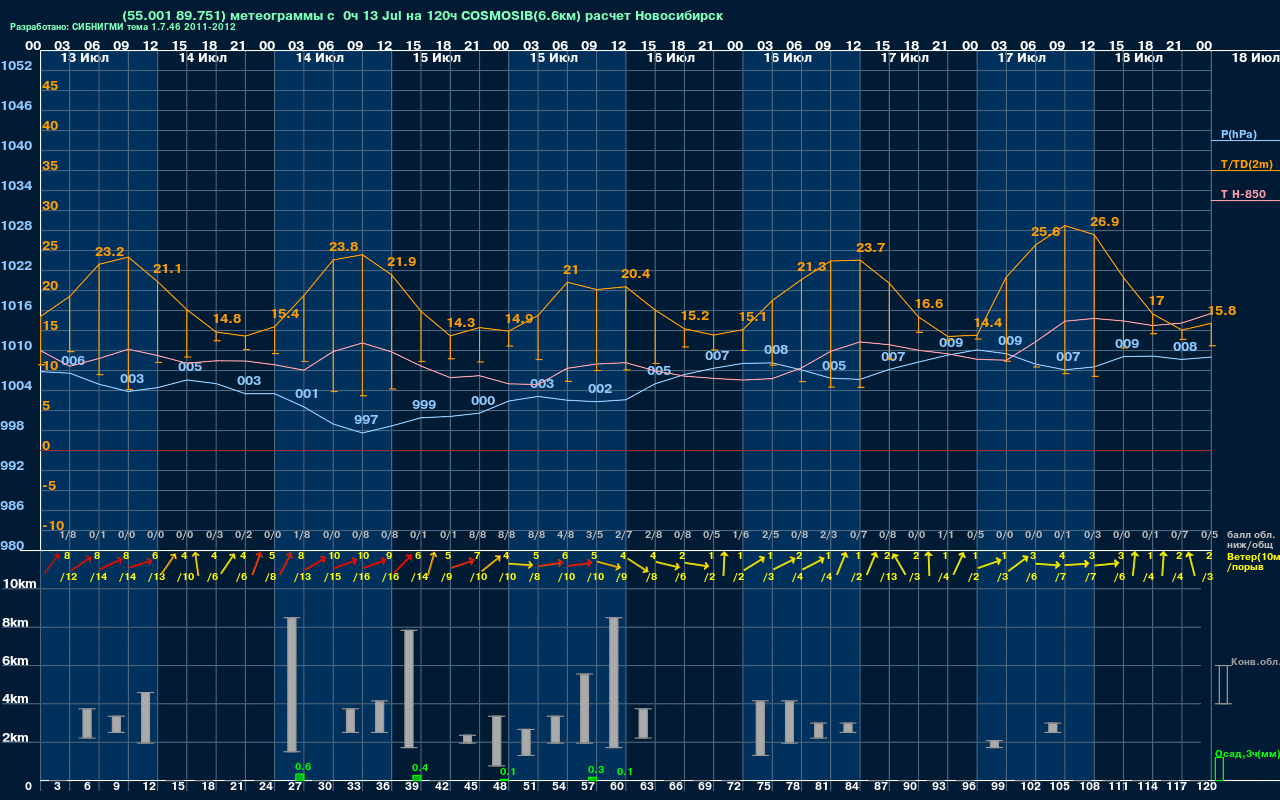Select the T/TD(2m) legend label
Image resolution: width=1280 pixels, height=800 pixels.
coord(1246,164)
